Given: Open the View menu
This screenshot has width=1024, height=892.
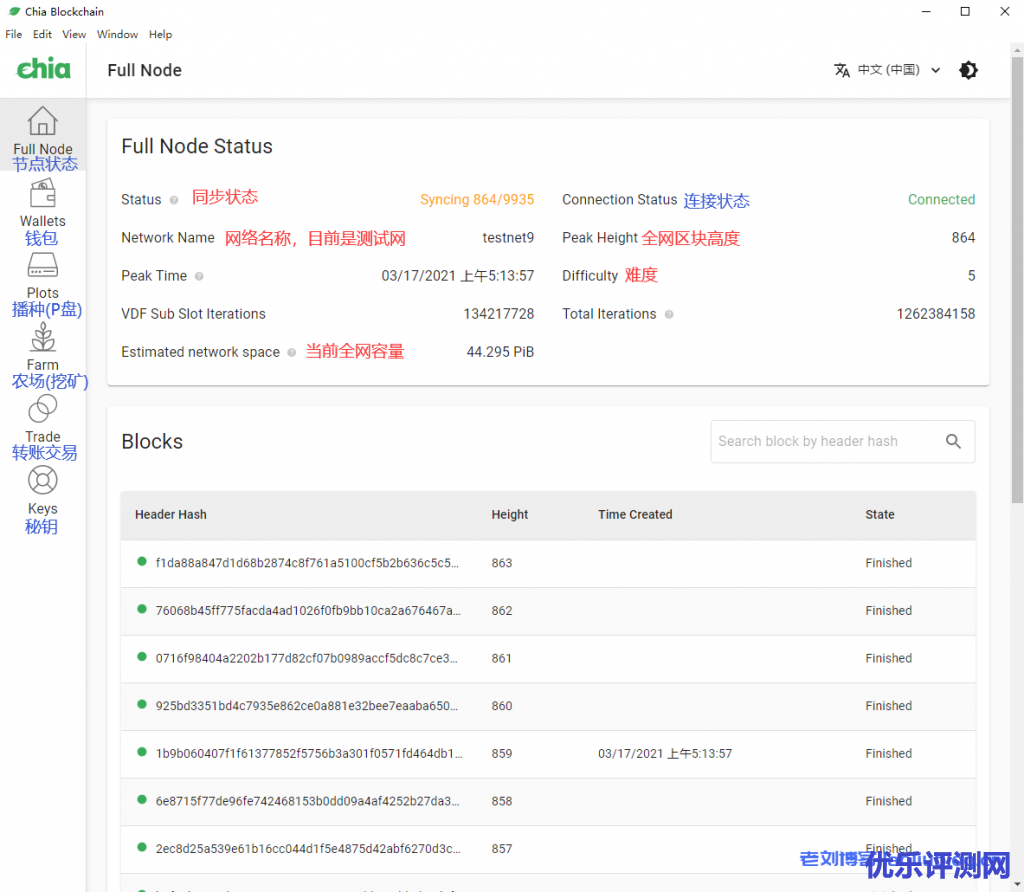Looking at the screenshot, I should [x=74, y=34].
